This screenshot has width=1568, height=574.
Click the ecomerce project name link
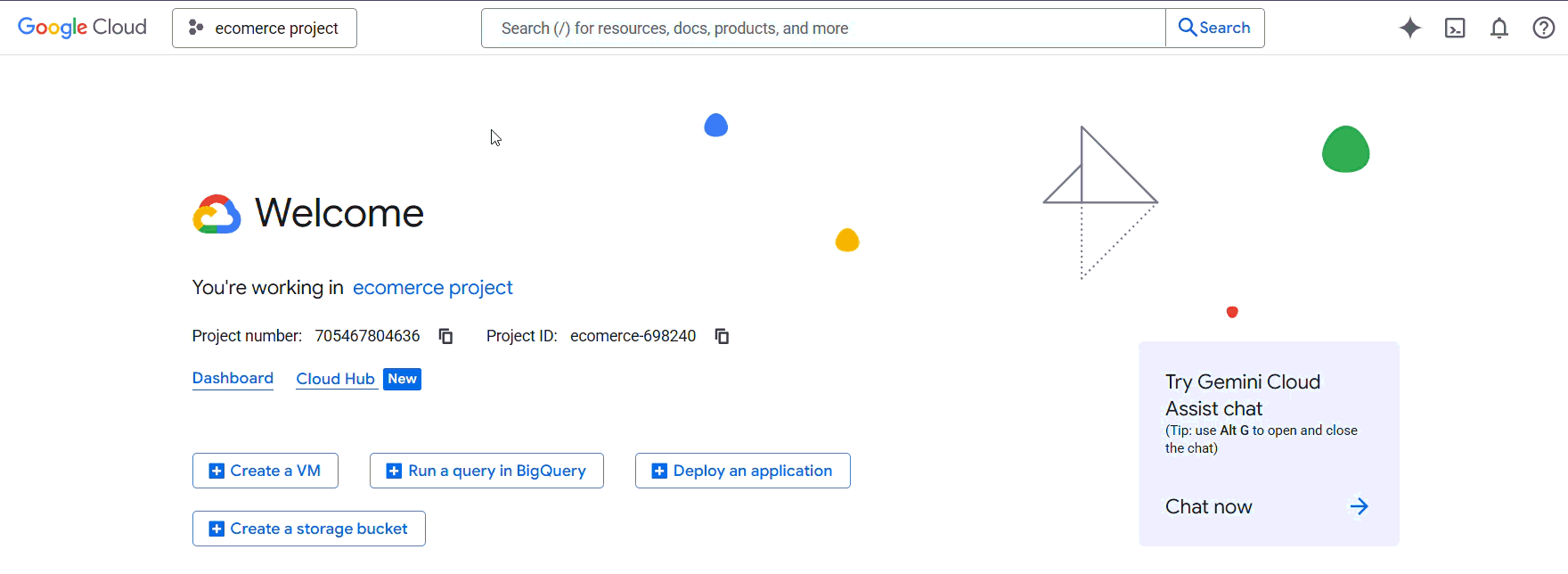coord(432,288)
